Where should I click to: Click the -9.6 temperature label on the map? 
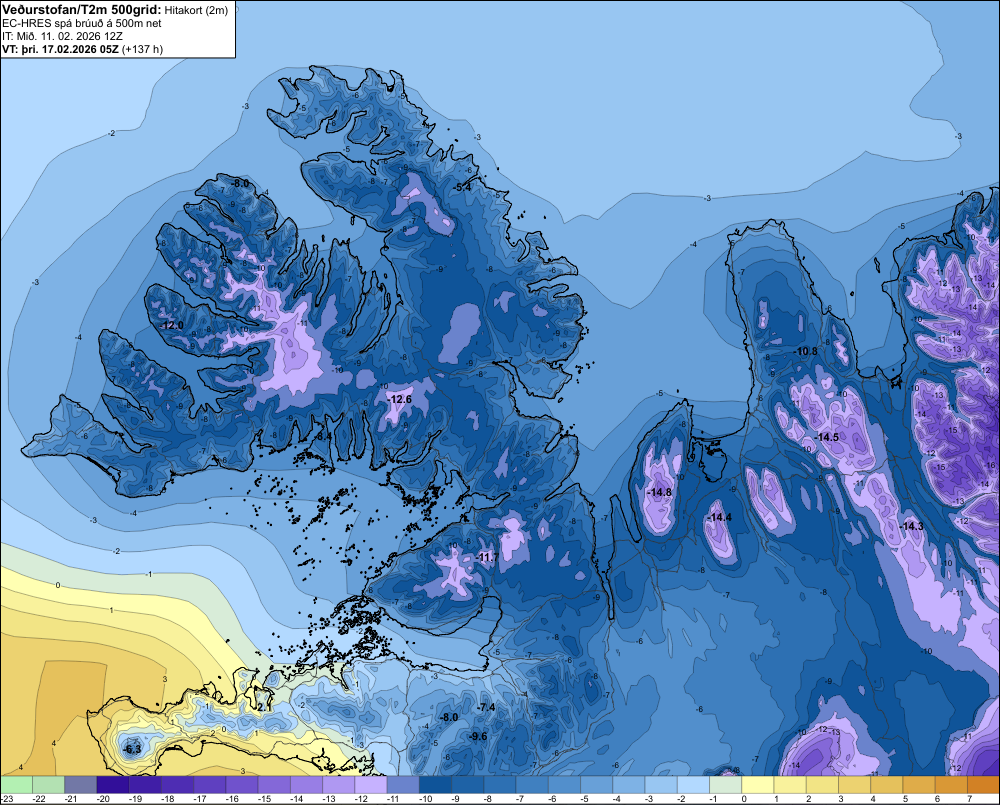(x=478, y=736)
